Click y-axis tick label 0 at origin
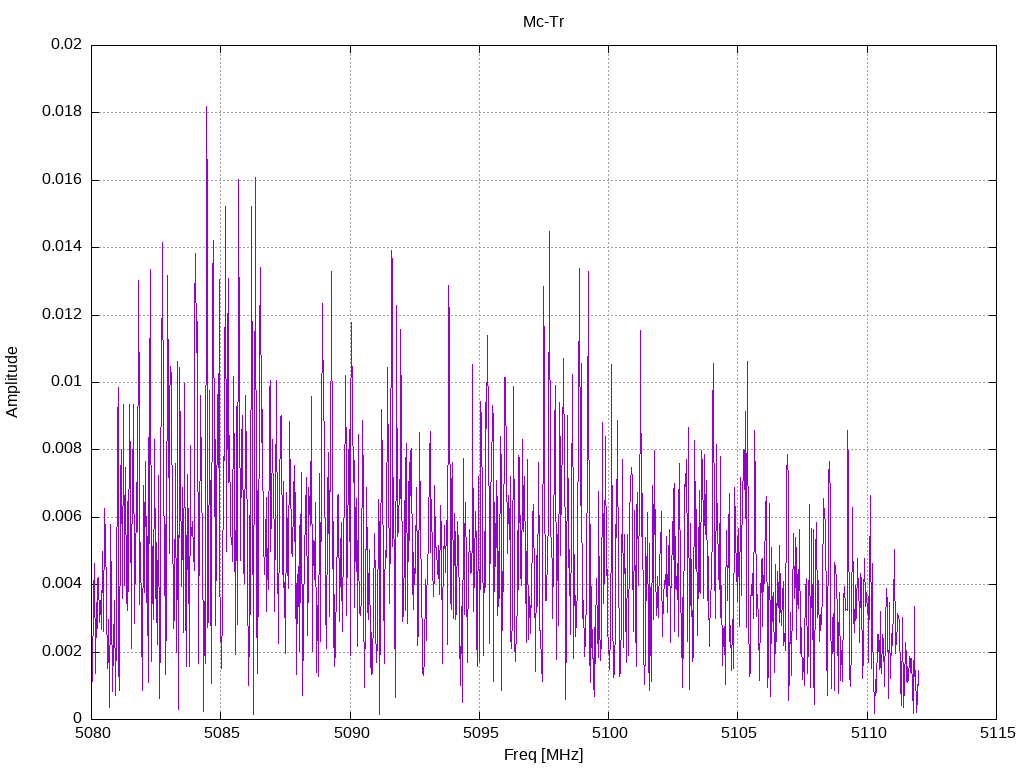 pos(78,719)
